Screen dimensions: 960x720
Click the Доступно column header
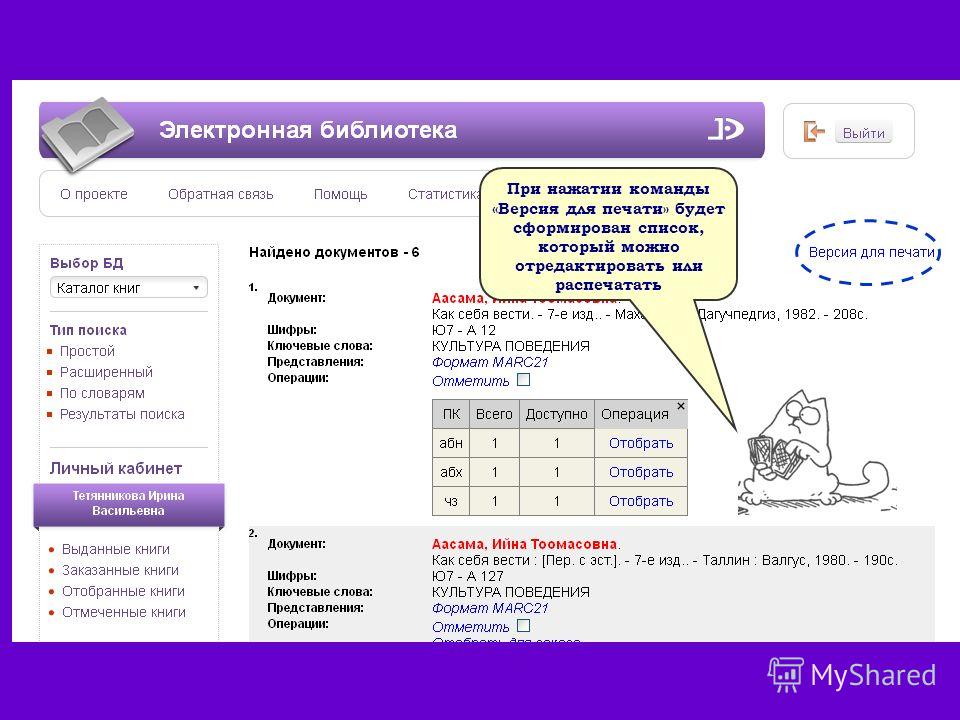point(557,414)
